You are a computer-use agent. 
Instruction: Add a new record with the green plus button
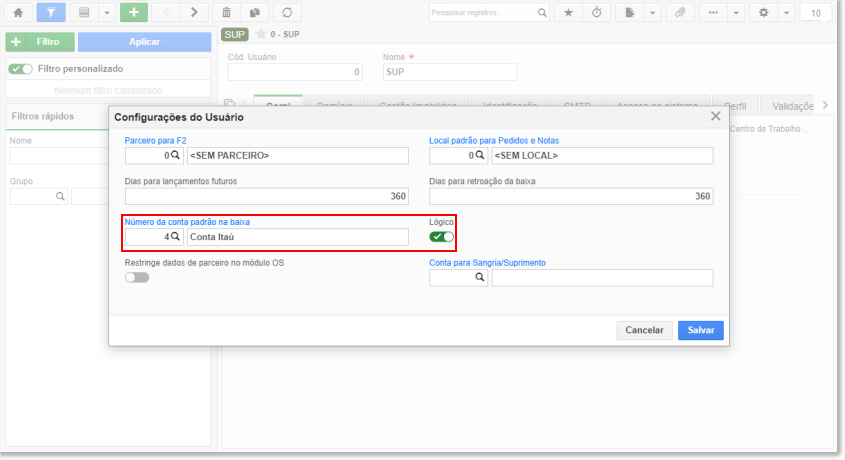click(x=134, y=12)
